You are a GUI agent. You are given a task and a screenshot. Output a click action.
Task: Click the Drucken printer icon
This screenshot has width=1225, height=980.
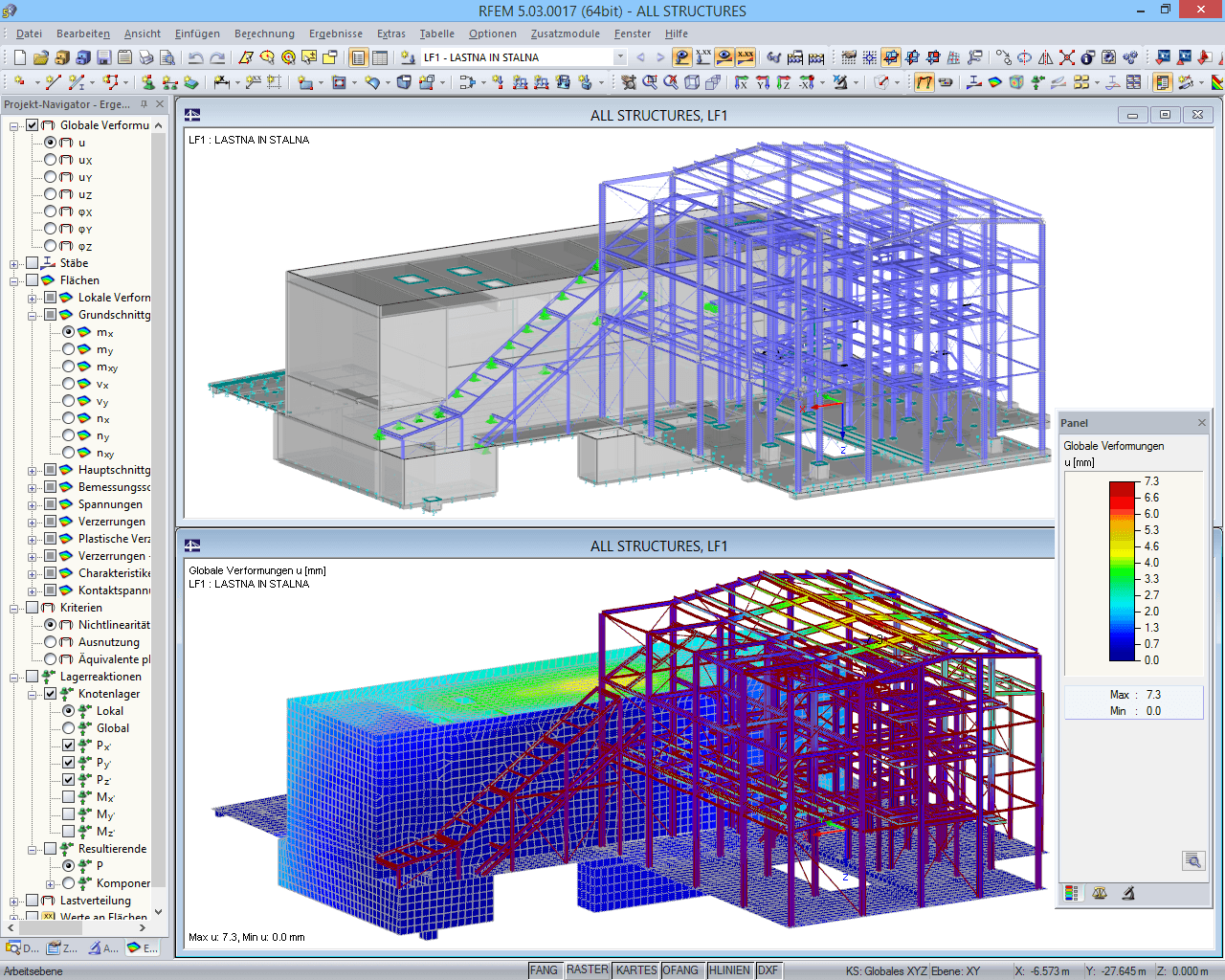tap(145, 57)
